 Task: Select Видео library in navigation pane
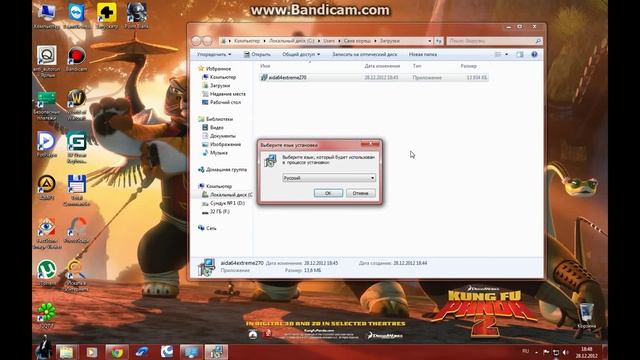pyautogui.click(x=213, y=127)
